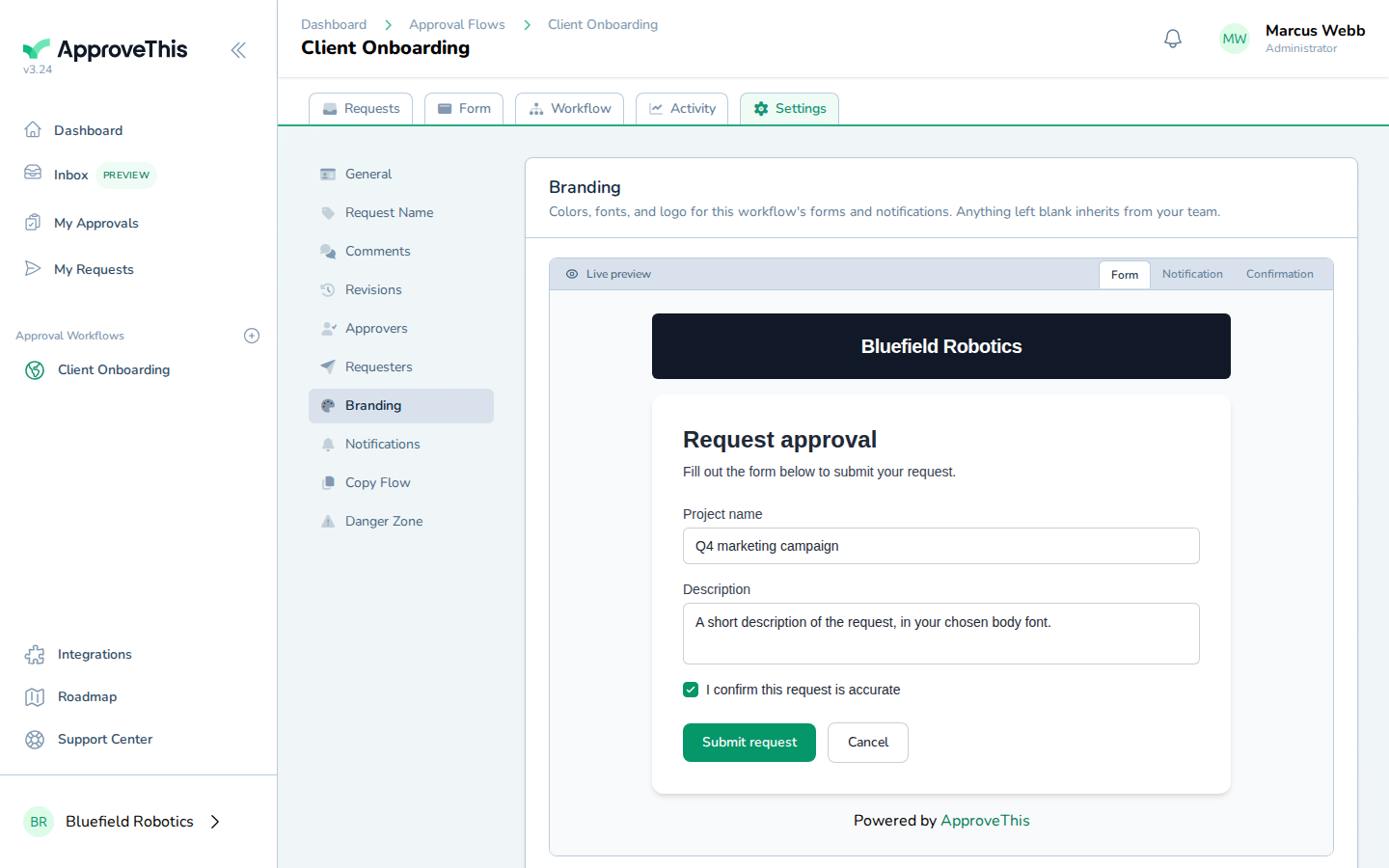Collapse the sidebar with double-chevron icon

tap(238, 50)
